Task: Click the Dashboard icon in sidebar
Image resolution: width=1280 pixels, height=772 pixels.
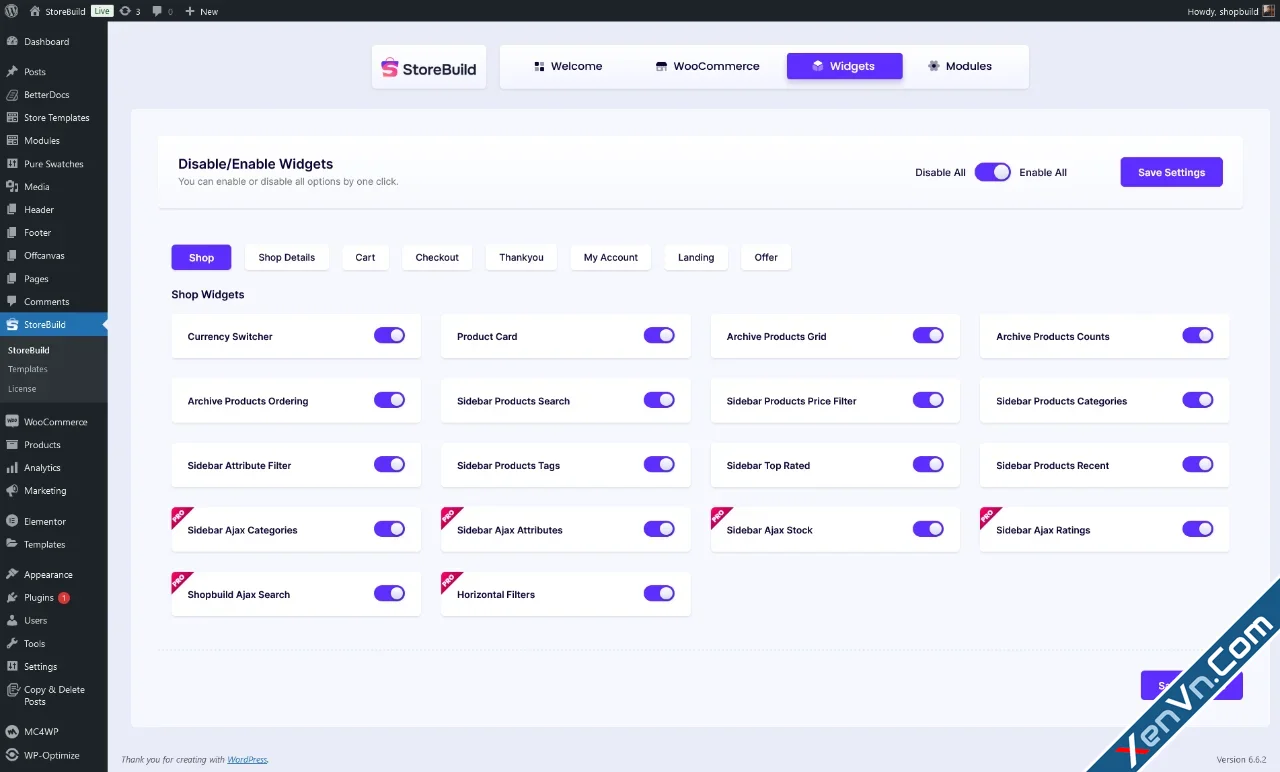Action: pos(12,42)
